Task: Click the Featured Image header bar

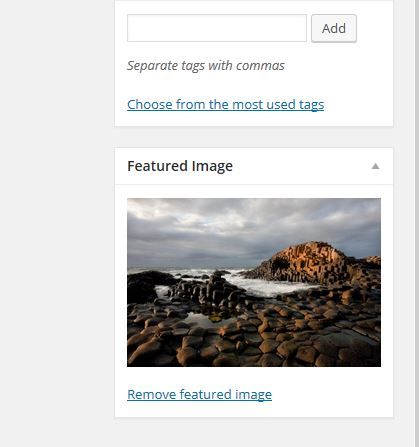Action: coord(254,166)
